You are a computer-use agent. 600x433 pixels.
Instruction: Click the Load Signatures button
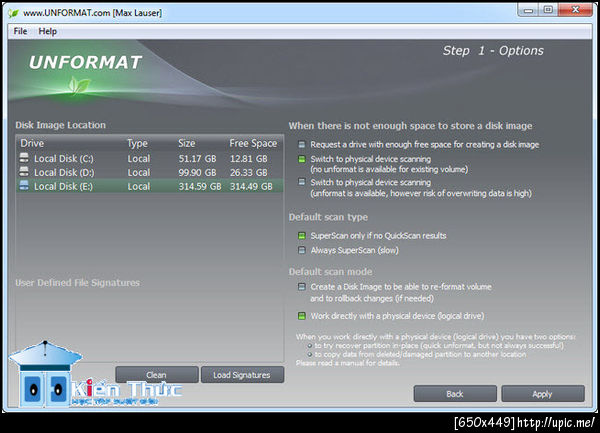click(x=242, y=375)
